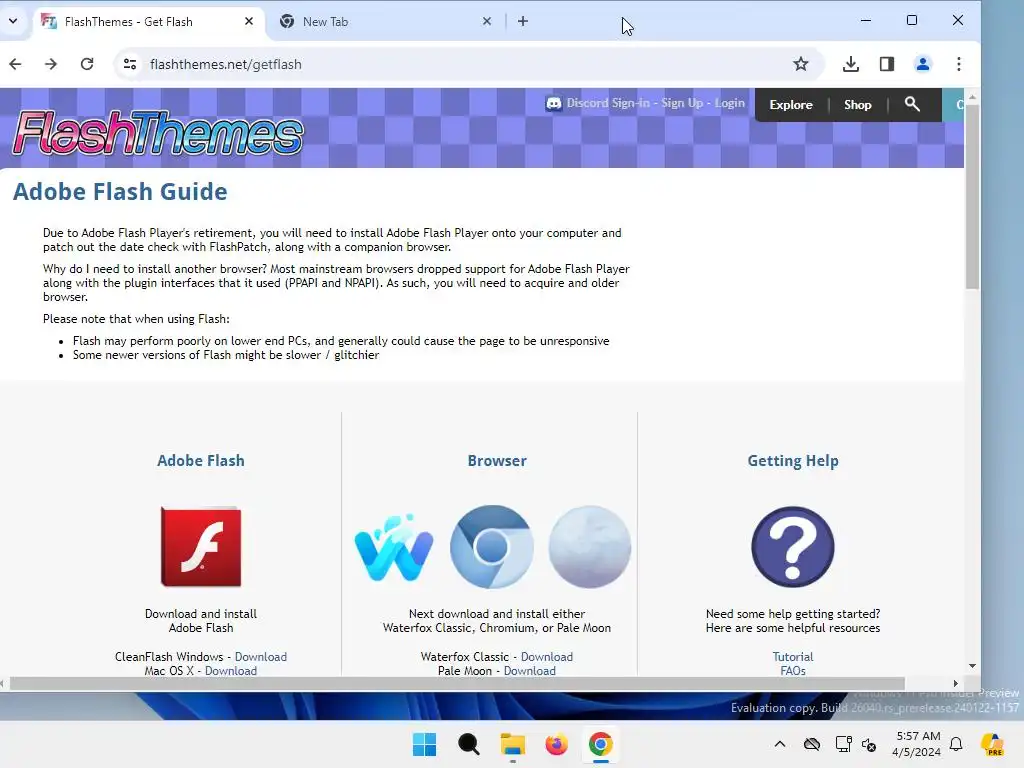Open the tab search dropdown arrow
This screenshot has width=1024, height=768.
tap(13, 21)
